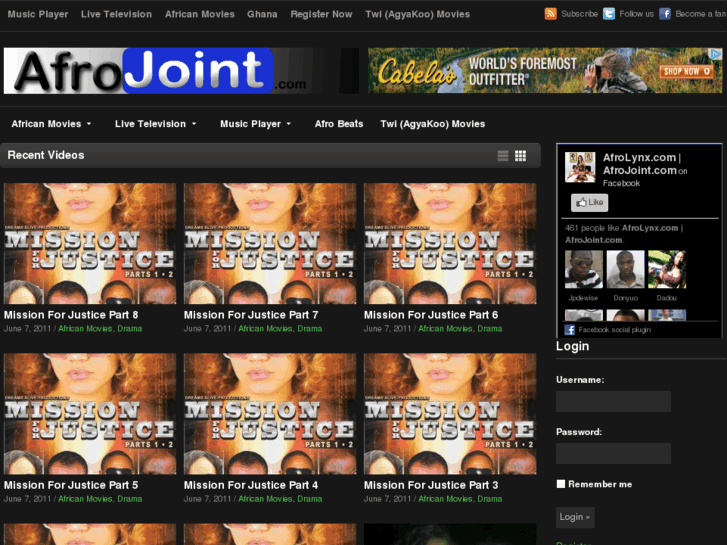Screen dimensions: 727x545
Task: Click the Become a fan text link
Action: 701,14
